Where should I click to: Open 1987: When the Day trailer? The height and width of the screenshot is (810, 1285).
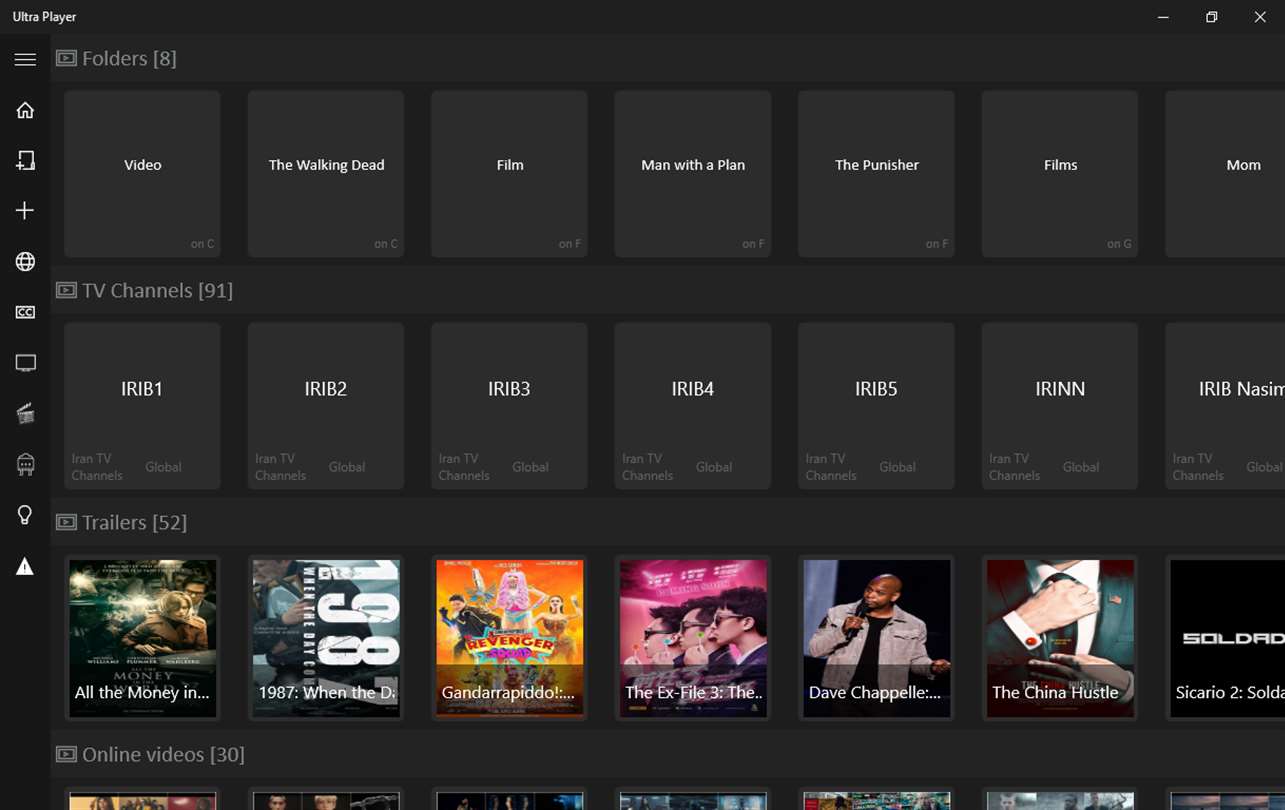click(x=326, y=638)
